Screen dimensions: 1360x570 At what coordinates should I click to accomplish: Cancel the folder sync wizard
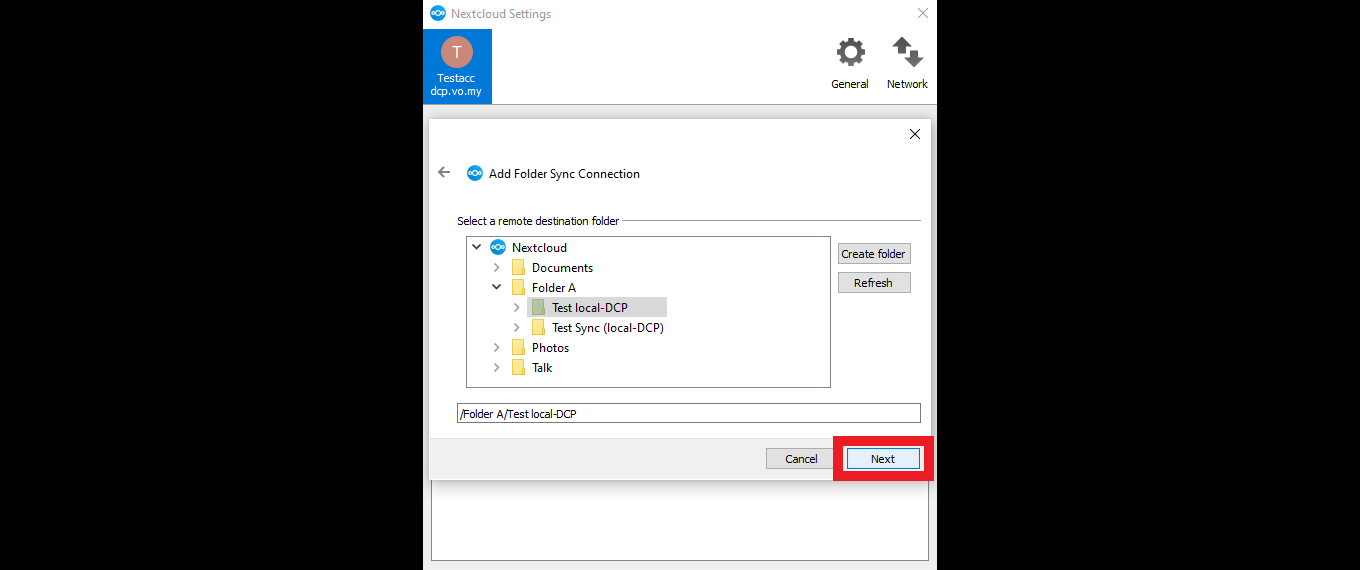tap(800, 459)
